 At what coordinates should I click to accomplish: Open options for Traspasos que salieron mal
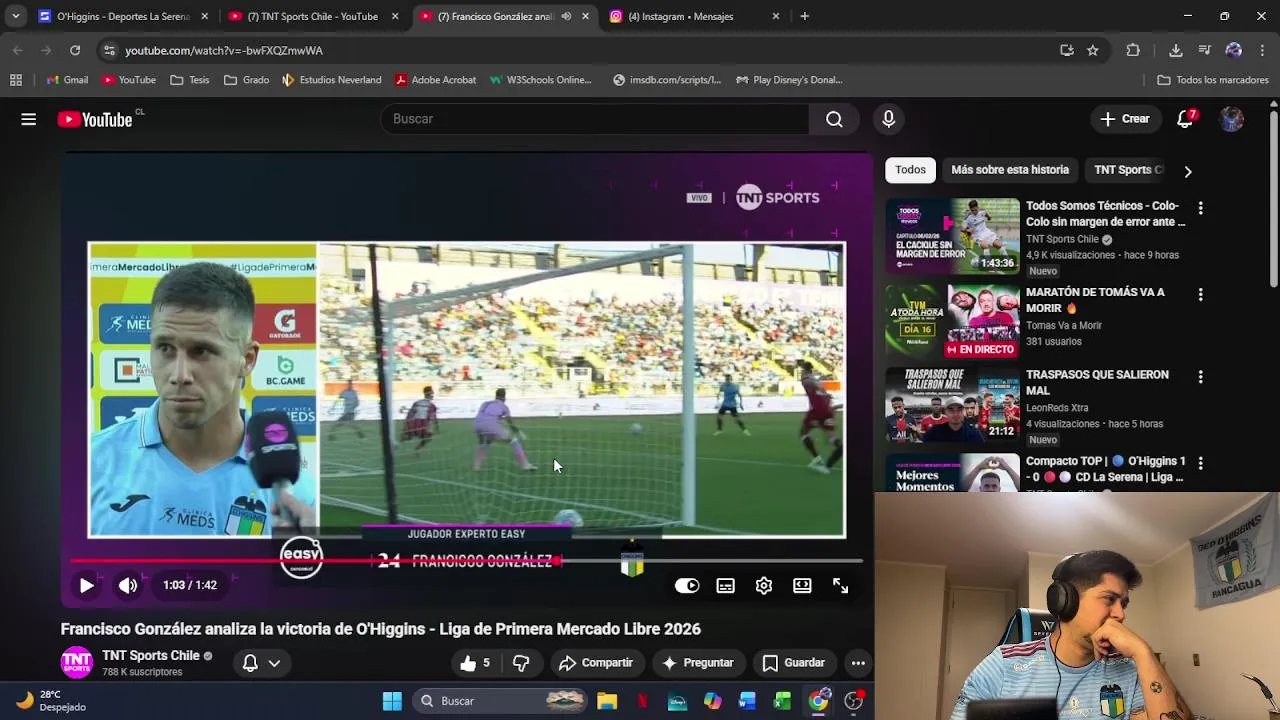tap(1200, 377)
